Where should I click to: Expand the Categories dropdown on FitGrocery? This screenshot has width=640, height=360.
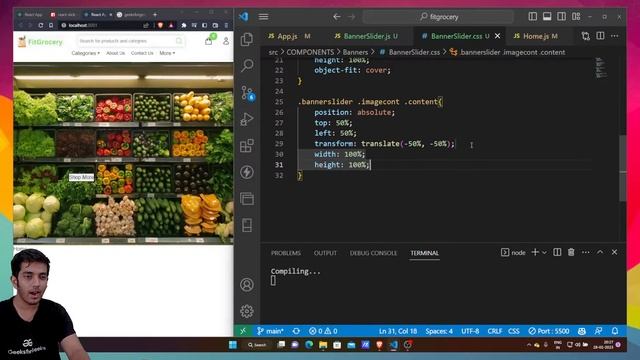point(85,53)
